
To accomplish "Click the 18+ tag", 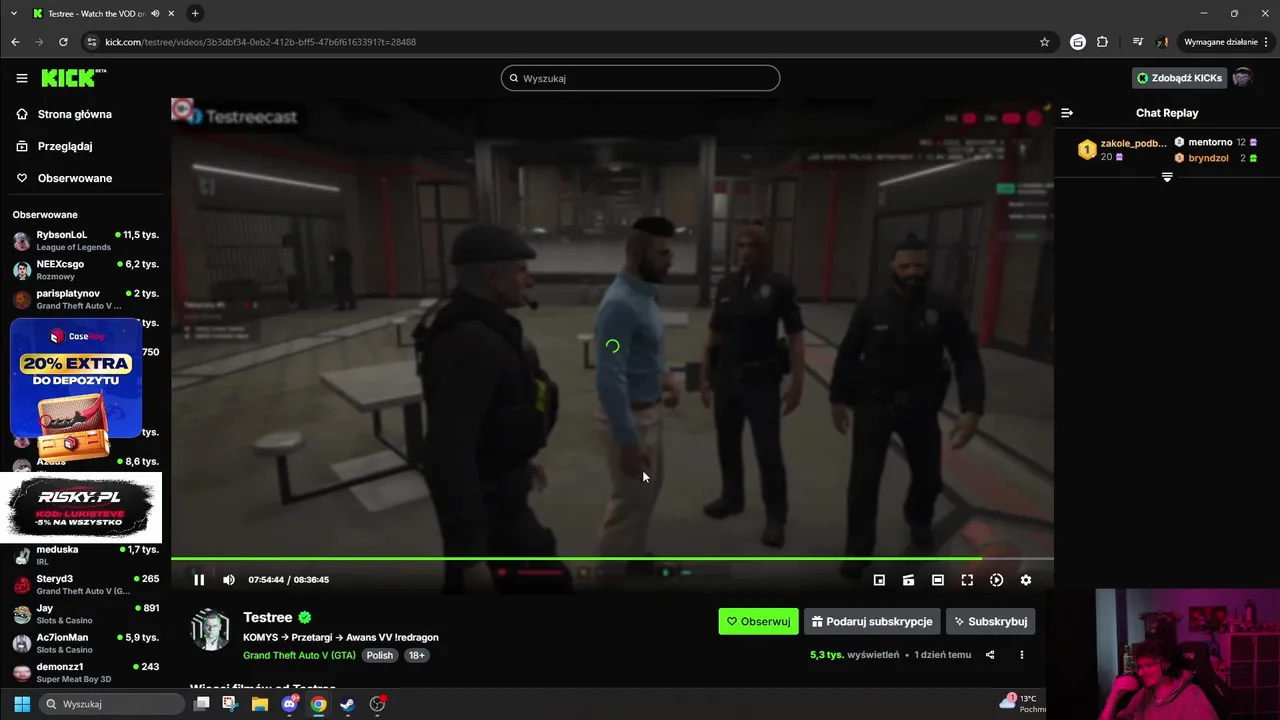I will tap(416, 655).
